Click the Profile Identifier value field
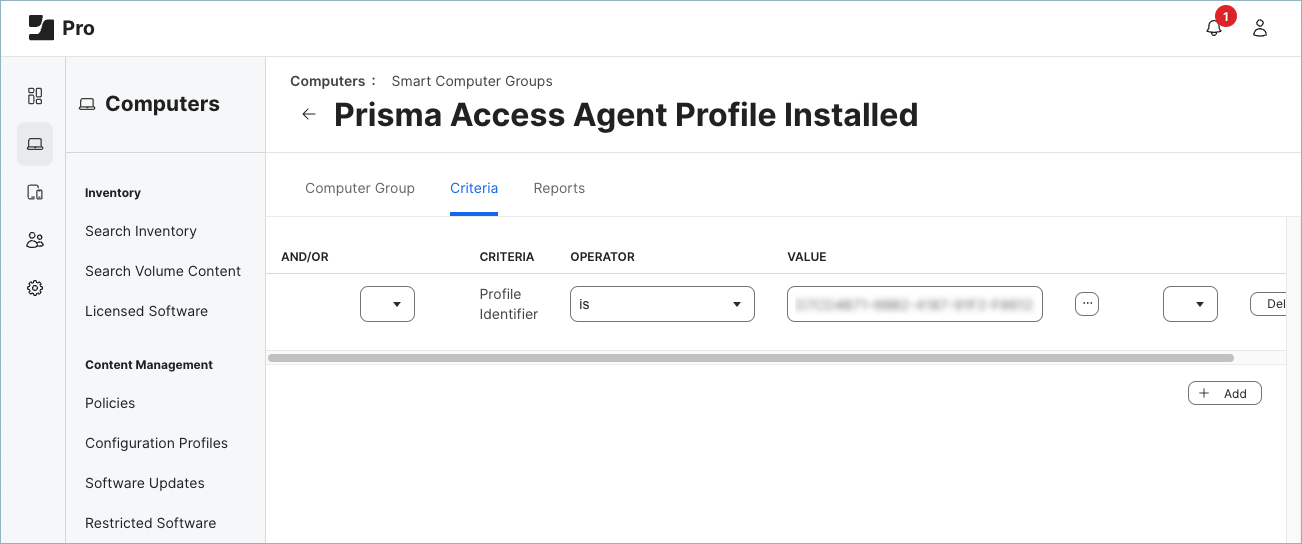The height and width of the screenshot is (544, 1302). (x=914, y=304)
